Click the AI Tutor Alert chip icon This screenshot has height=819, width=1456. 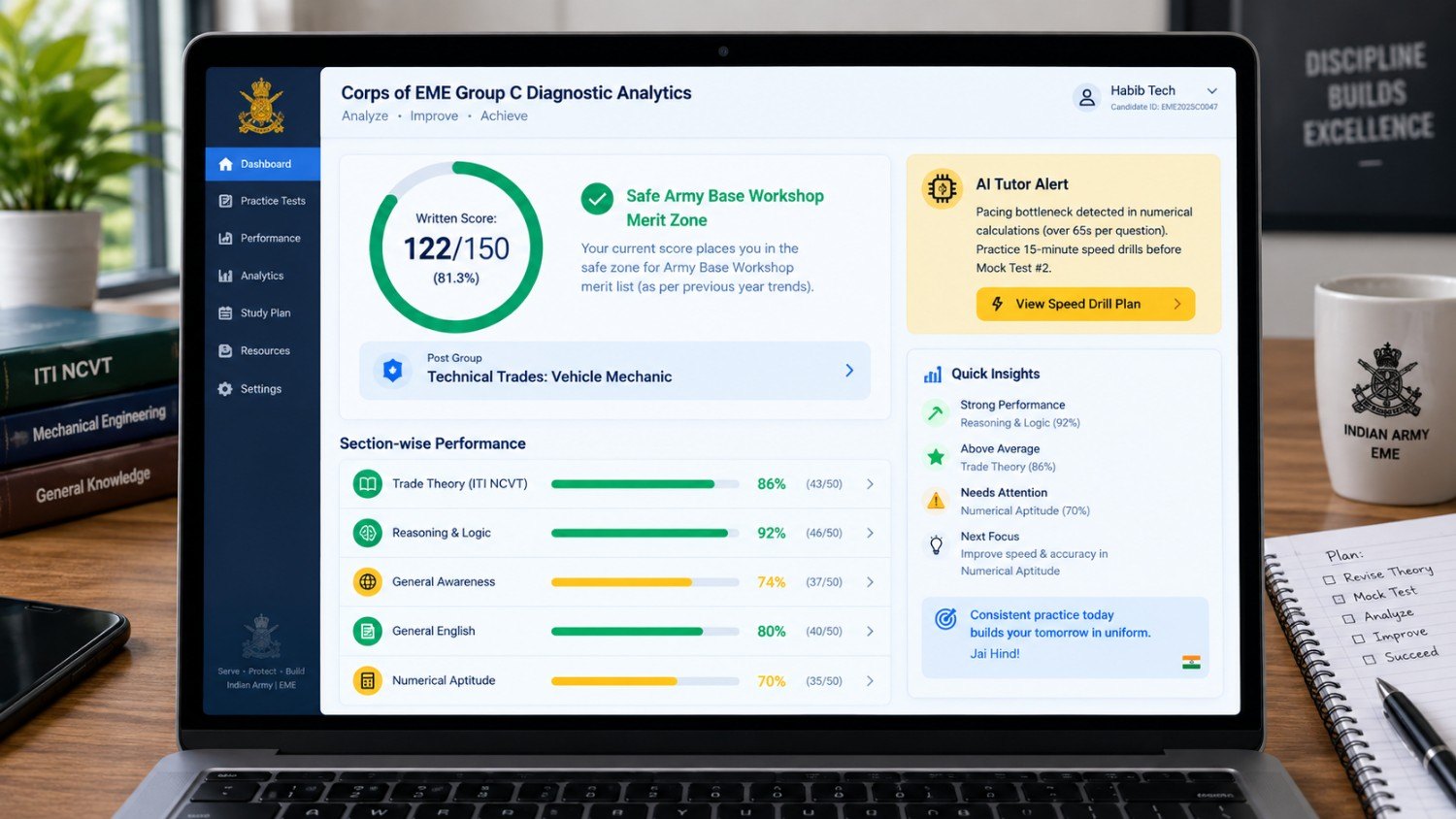tap(942, 188)
